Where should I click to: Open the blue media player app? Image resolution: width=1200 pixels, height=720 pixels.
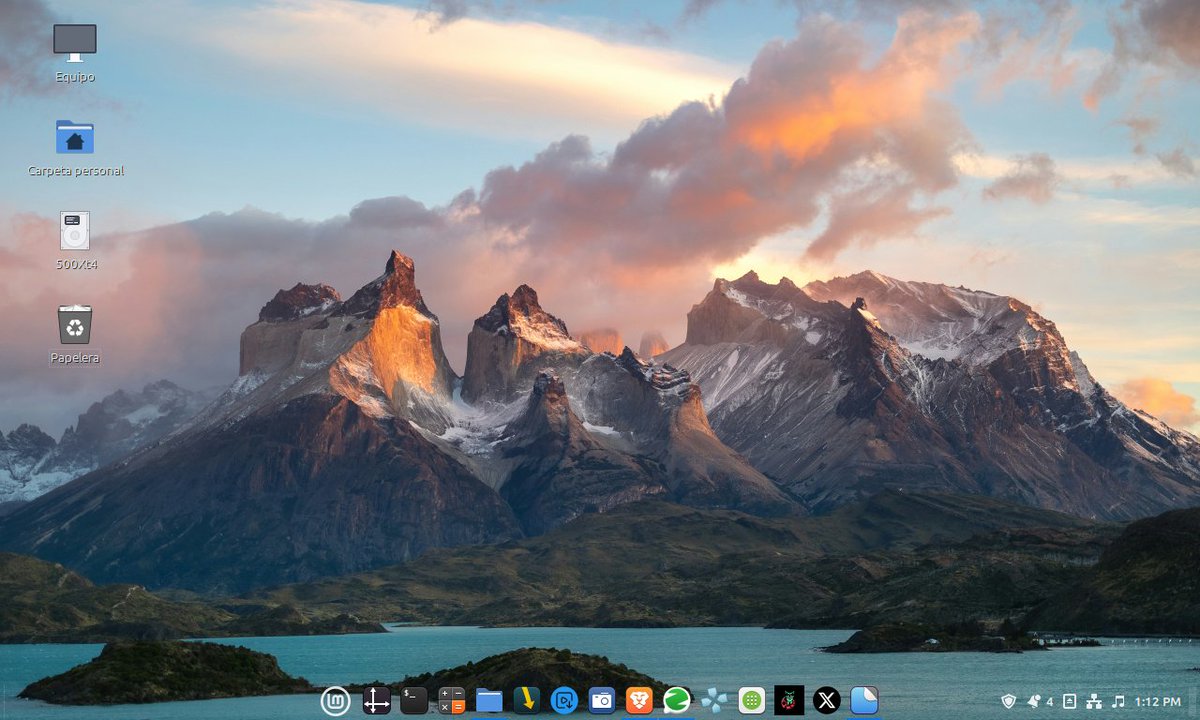563,700
